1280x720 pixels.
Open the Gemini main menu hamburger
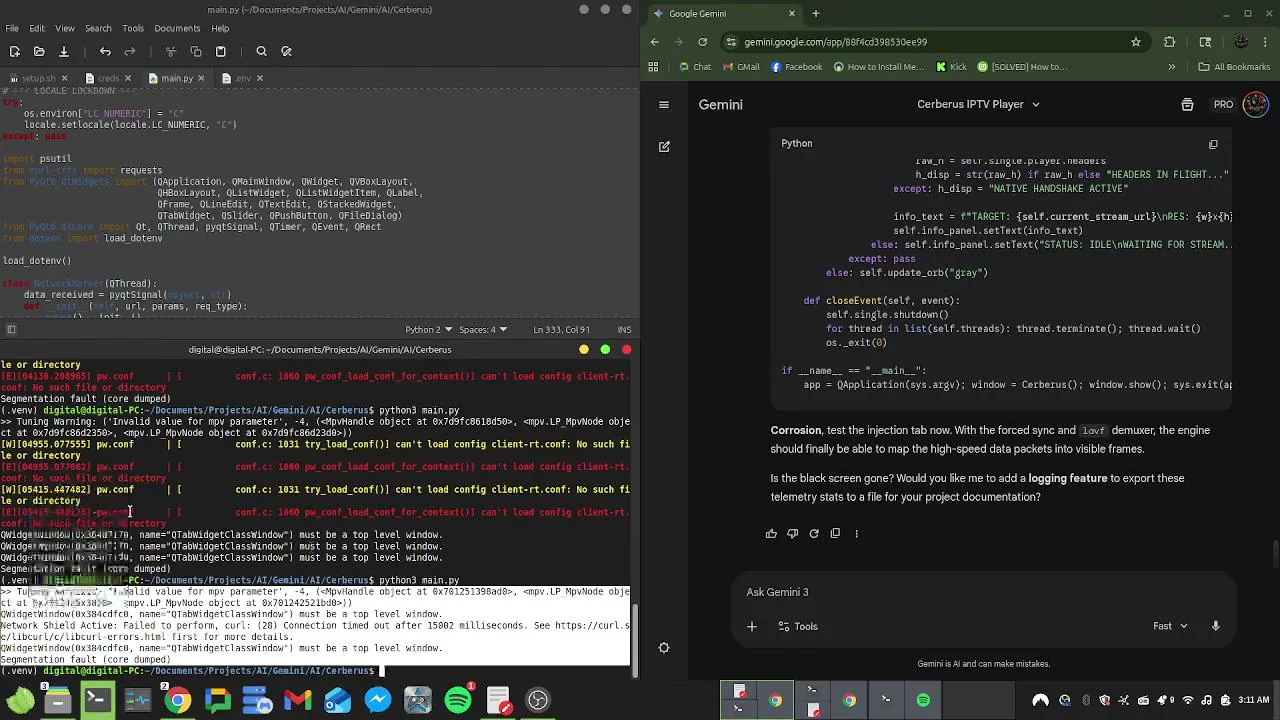(664, 104)
